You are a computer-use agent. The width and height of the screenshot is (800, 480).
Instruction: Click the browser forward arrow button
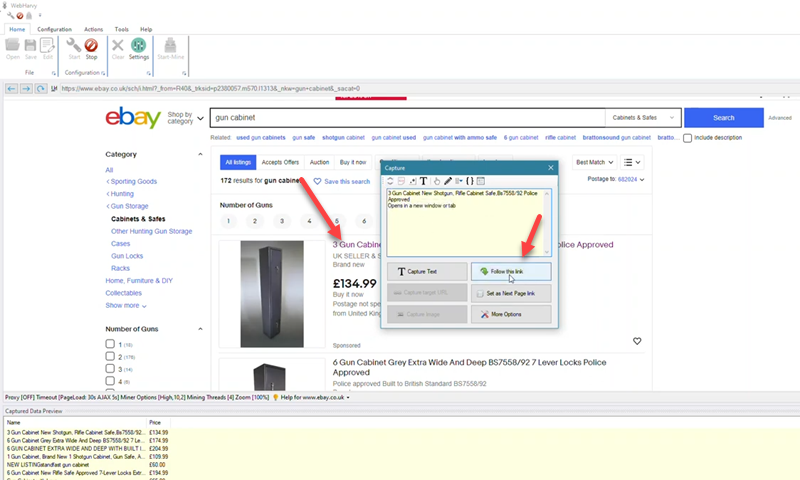[x=26, y=88]
